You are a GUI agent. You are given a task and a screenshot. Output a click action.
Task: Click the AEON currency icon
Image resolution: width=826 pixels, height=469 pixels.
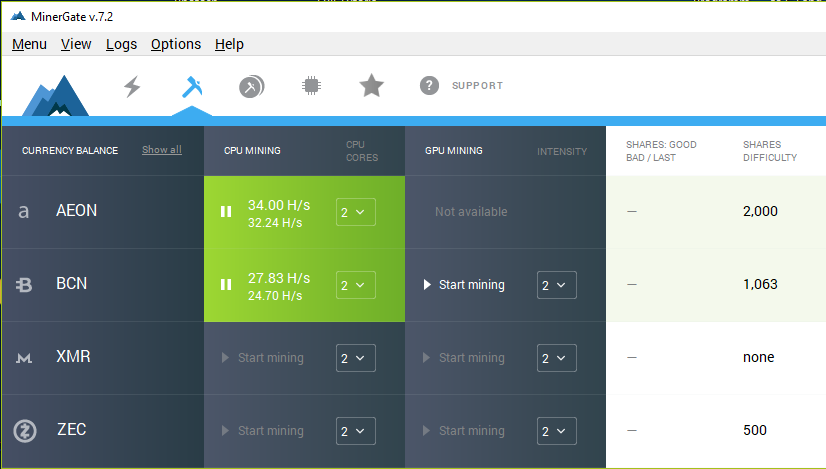(23, 212)
